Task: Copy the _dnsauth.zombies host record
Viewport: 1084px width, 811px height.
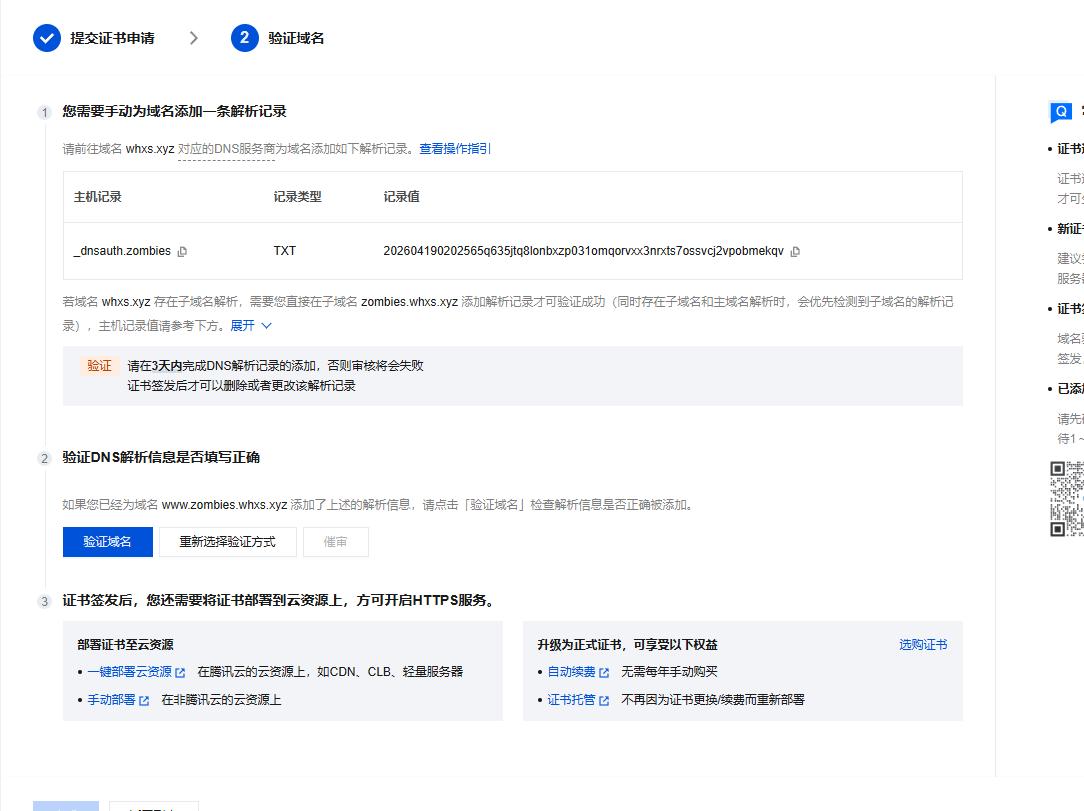Action: tap(183, 252)
